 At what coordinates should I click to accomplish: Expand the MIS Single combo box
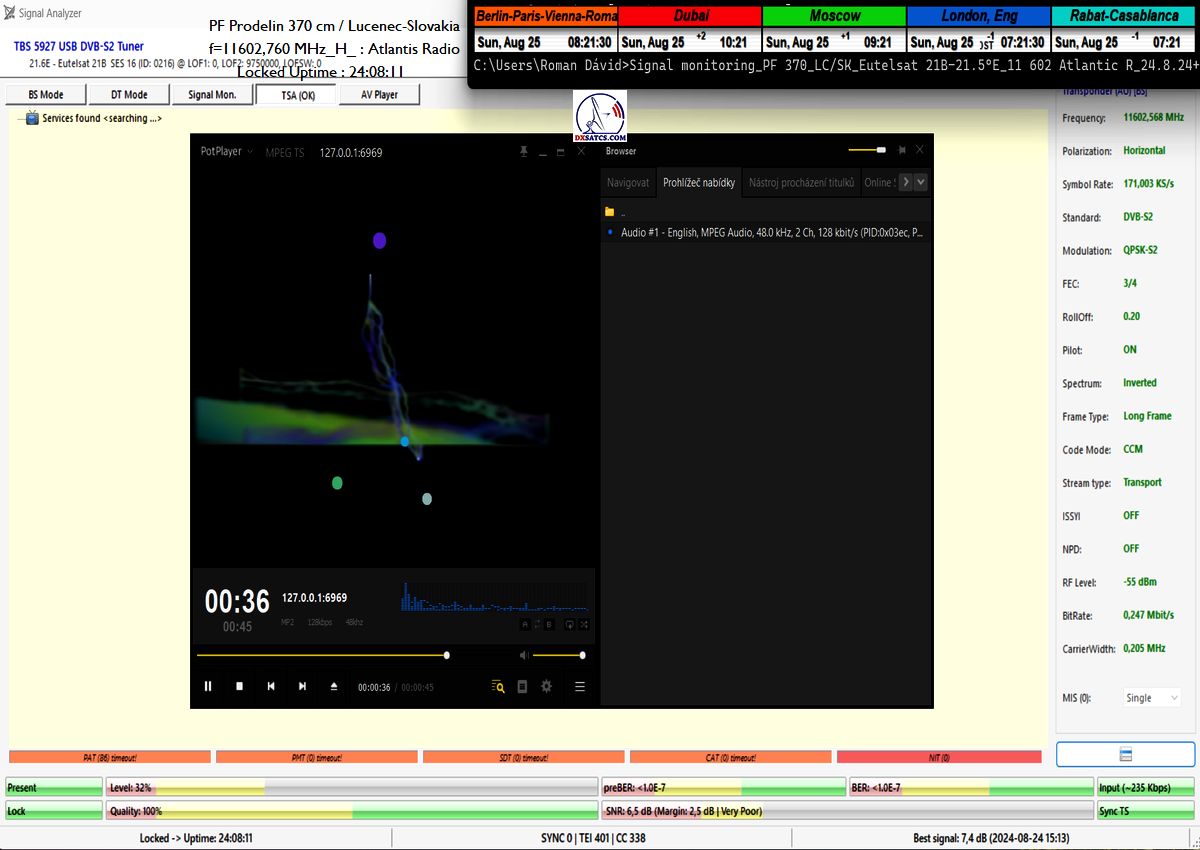coord(1151,698)
